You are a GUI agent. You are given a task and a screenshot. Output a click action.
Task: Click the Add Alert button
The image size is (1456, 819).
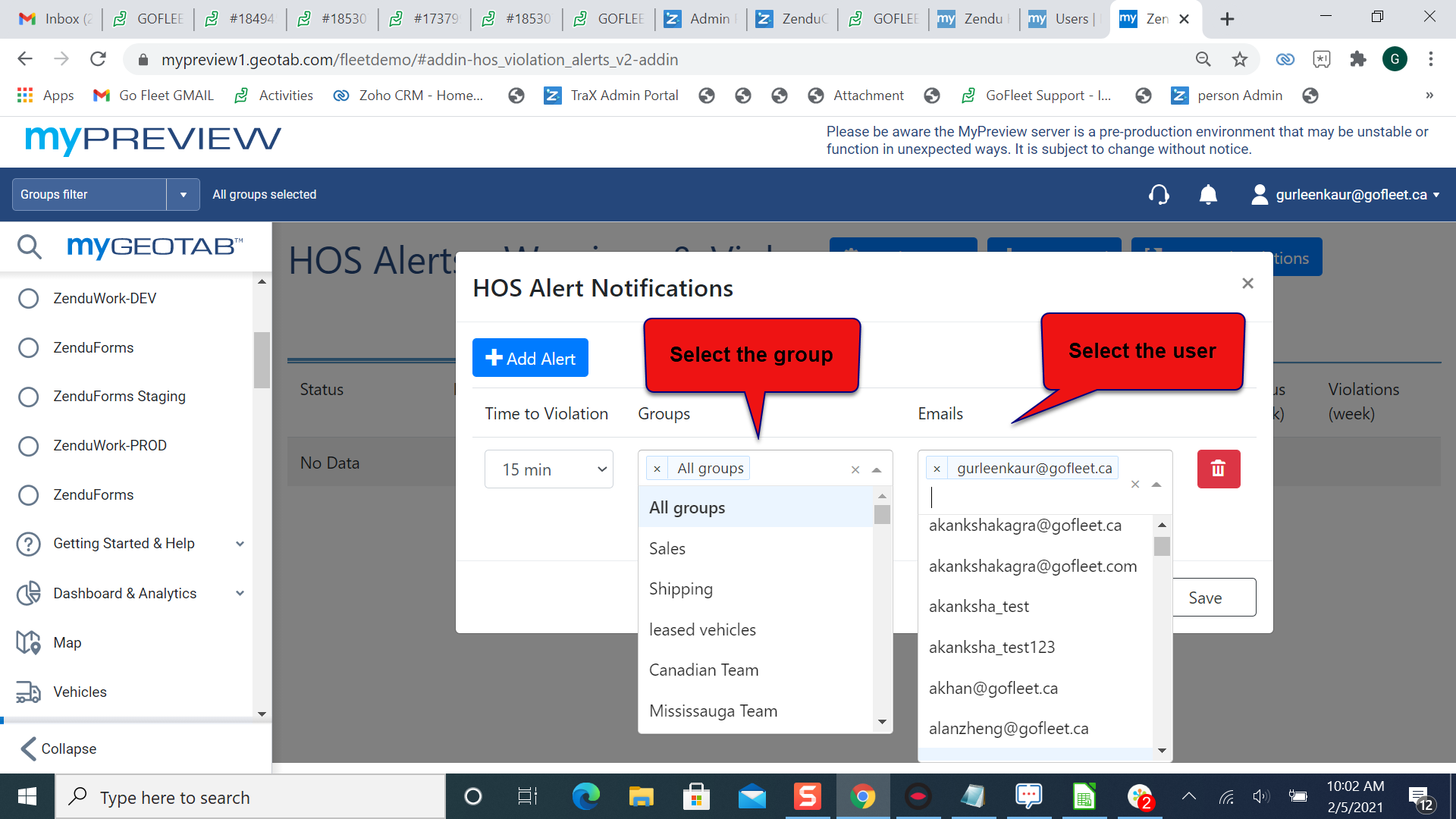tap(530, 358)
